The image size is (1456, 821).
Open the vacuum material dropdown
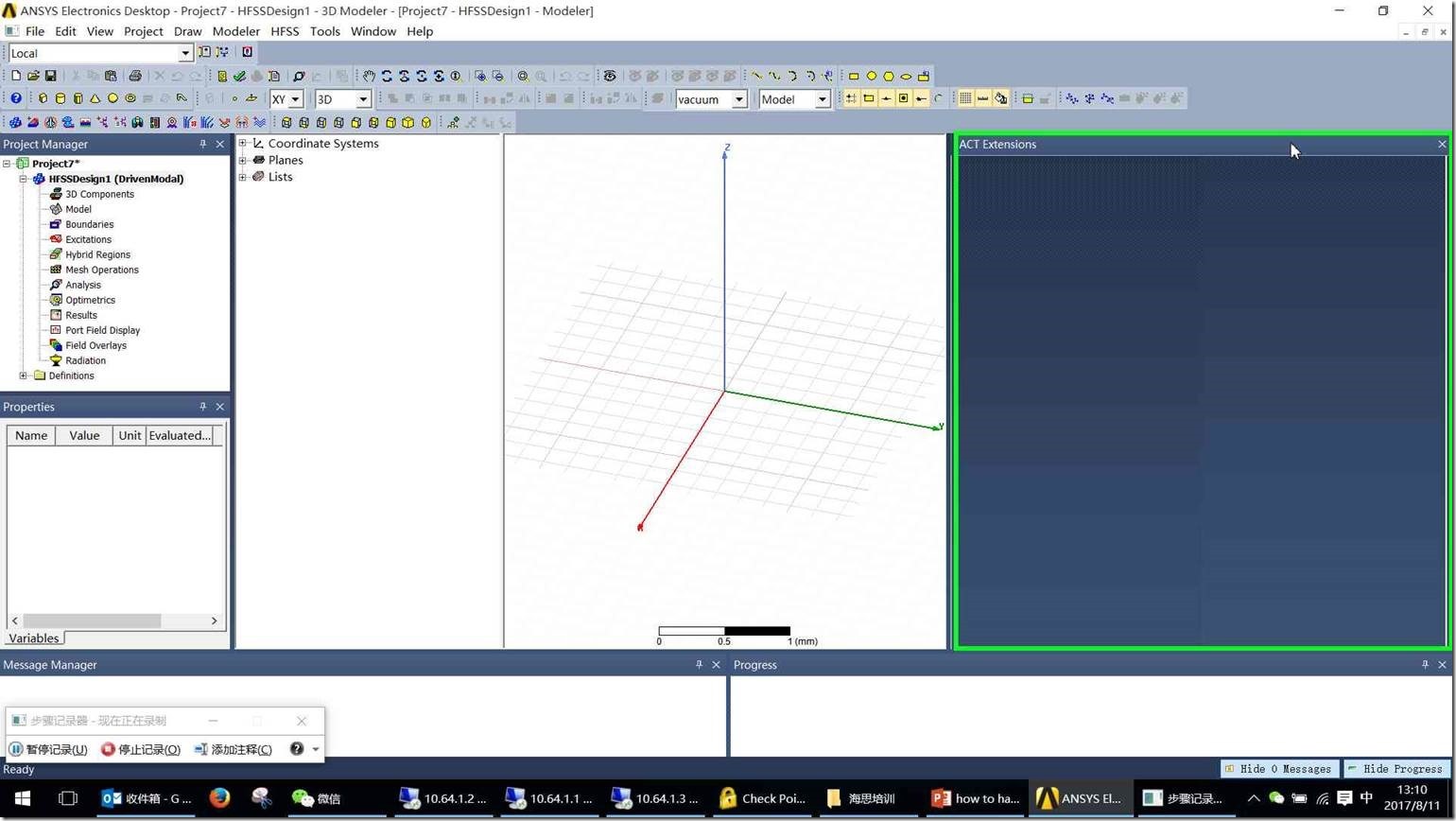[739, 99]
